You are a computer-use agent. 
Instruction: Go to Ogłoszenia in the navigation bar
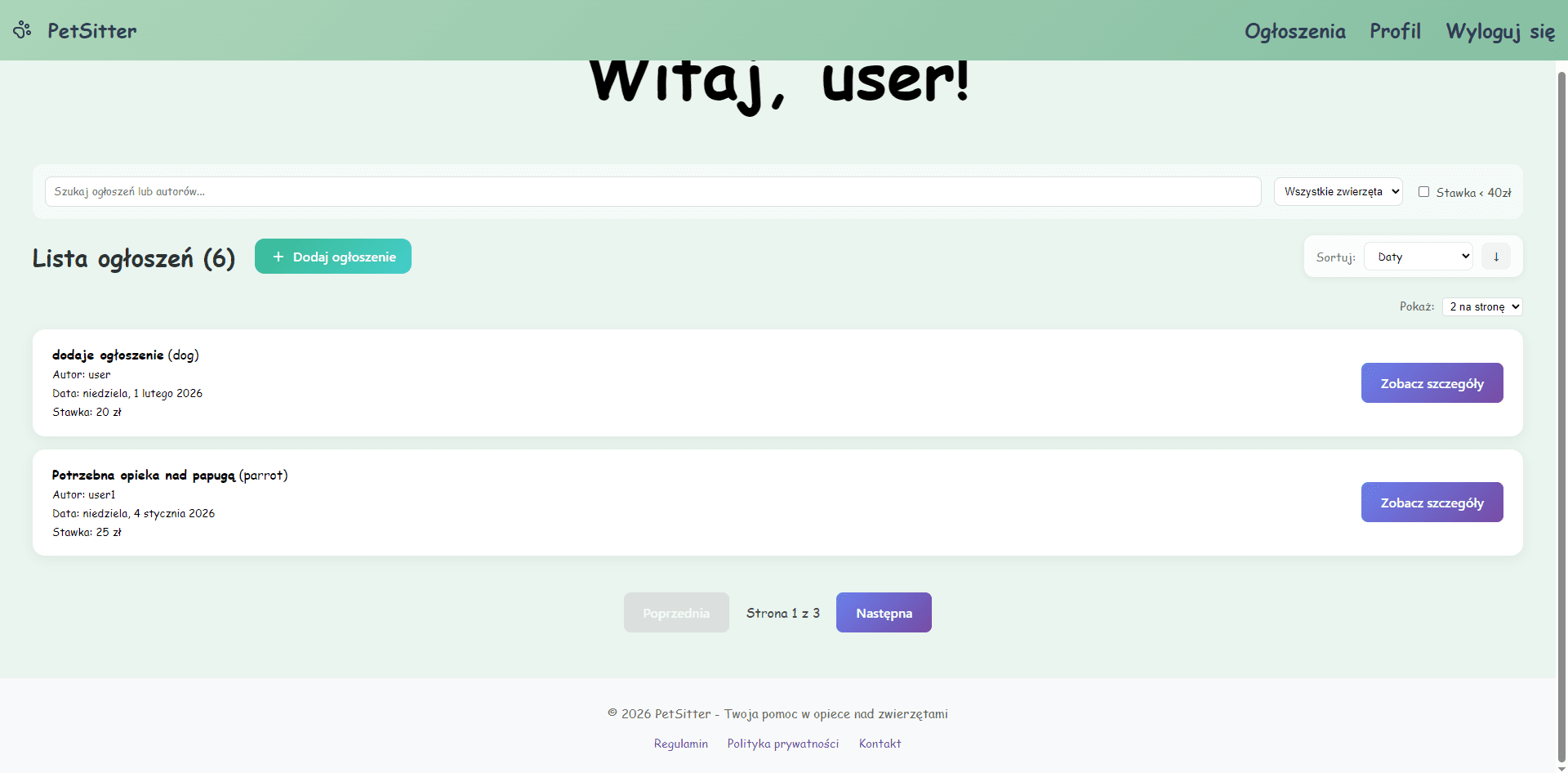coord(1294,31)
